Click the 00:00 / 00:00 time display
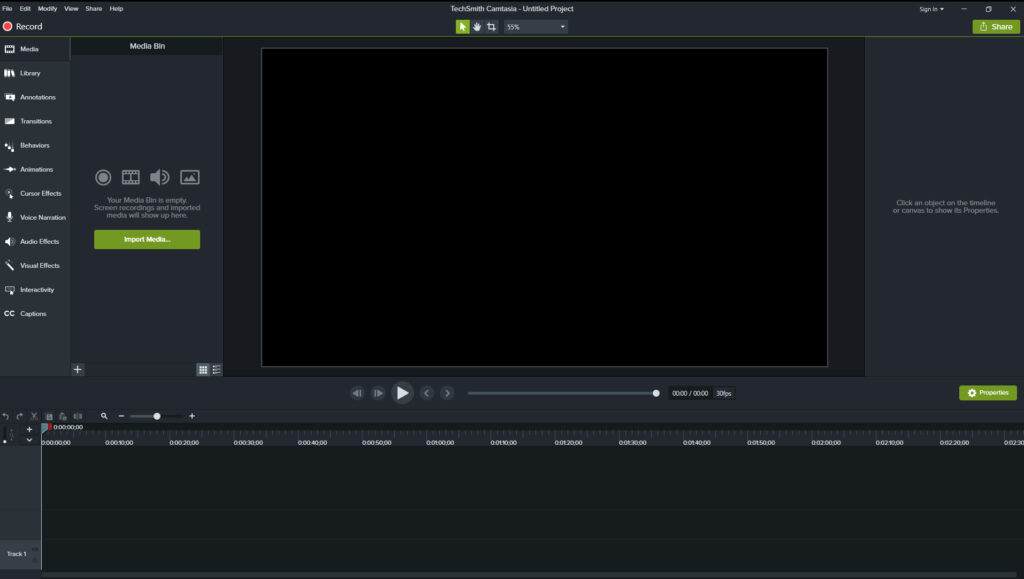Viewport: 1024px width, 579px height. coord(690,394)
